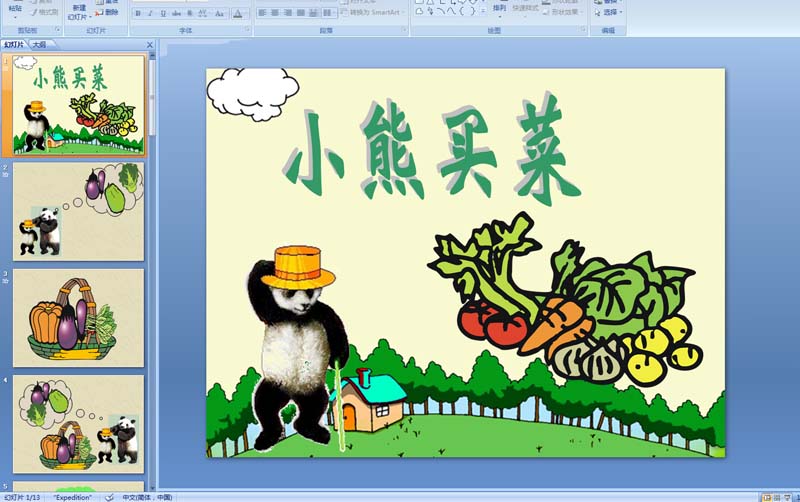Image resolution: width=800 pixels, height=502 pixels.
Task: Open Shape Effects (形状效果) dropdown
Action: [x=563, y=12]
